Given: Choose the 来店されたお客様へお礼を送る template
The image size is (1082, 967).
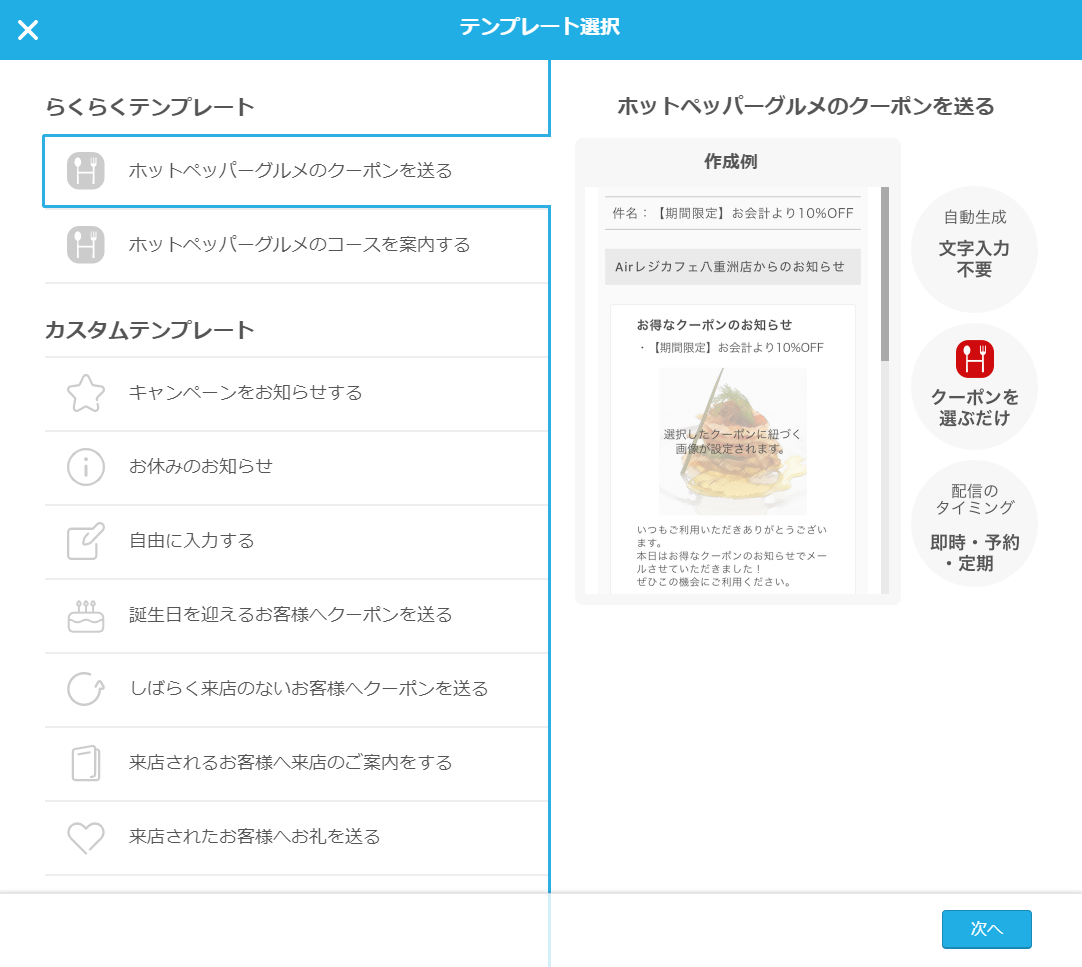Looking at the screenshot, I should coord(296,838).
